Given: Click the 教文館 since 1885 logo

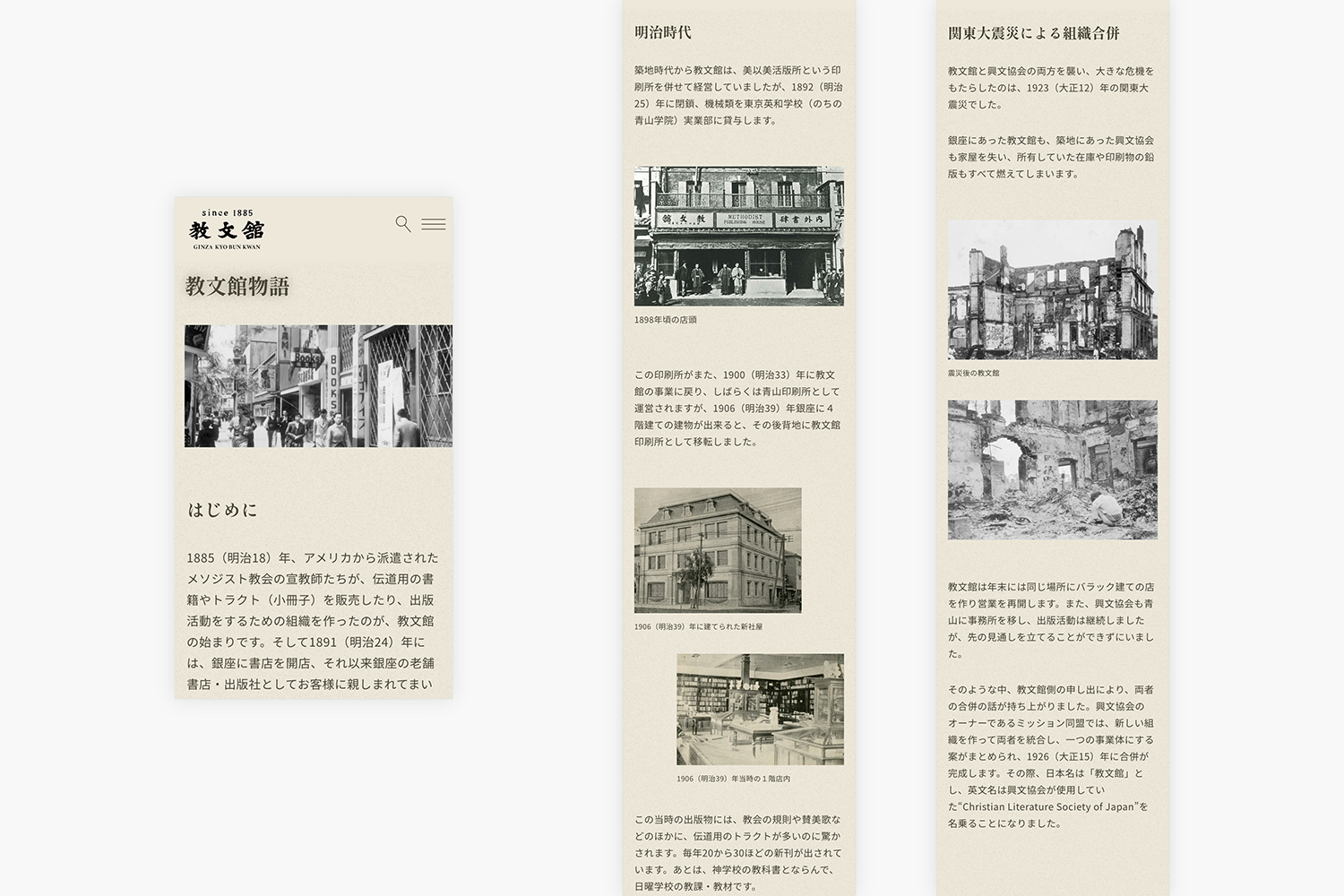Looking at the screenshot, I should coord(227,228).
